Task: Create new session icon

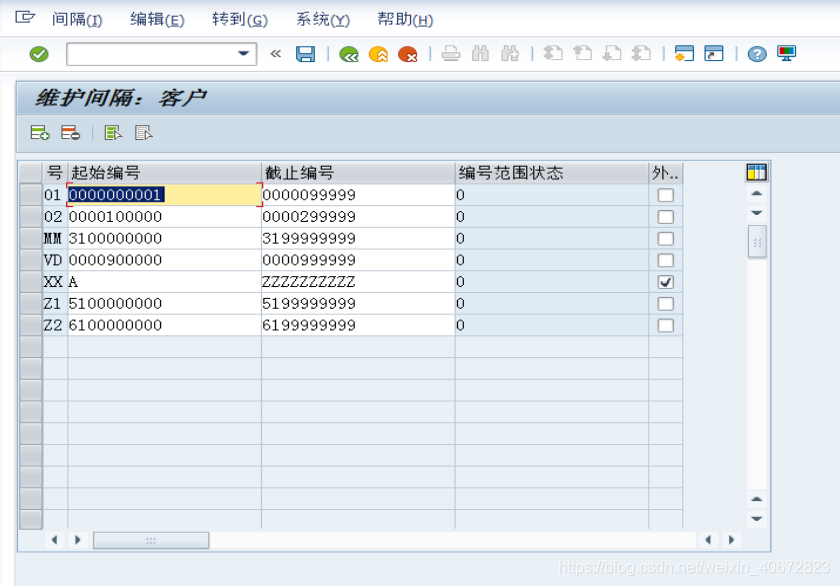Action: (684, 54)
